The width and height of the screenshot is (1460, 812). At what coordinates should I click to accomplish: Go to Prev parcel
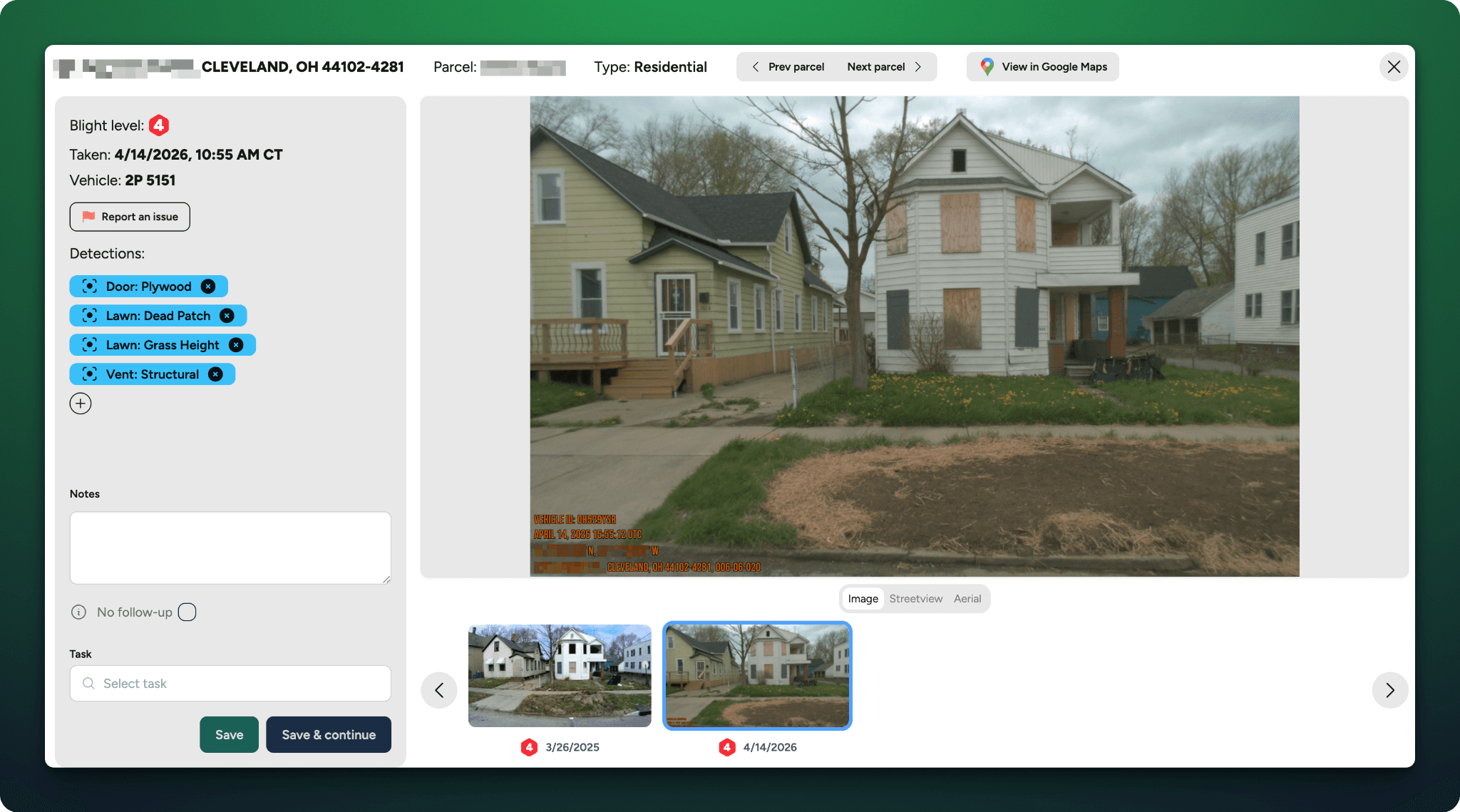click(788, 67)
